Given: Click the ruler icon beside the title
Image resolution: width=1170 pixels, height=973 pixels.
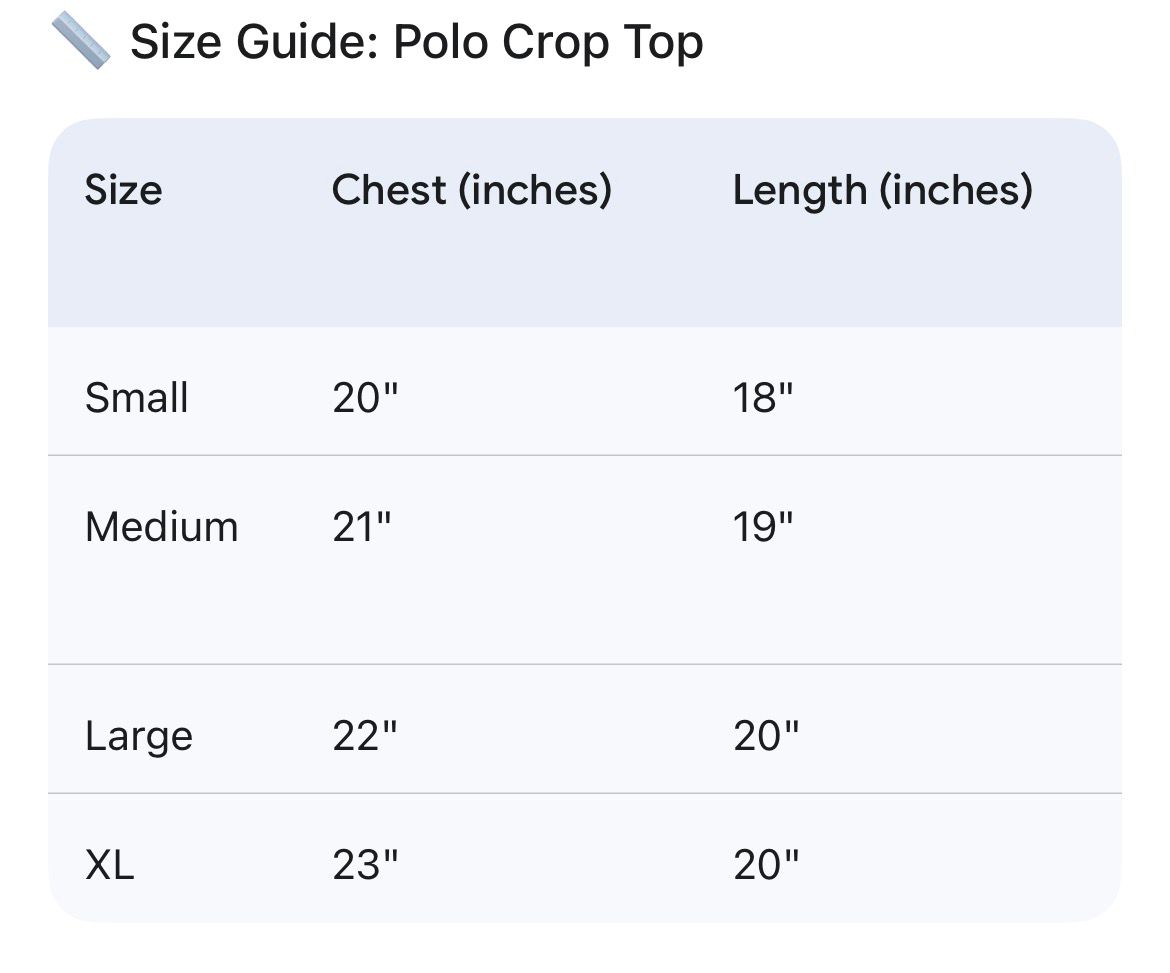Looking at the screenshot, I should click(81, 41).
